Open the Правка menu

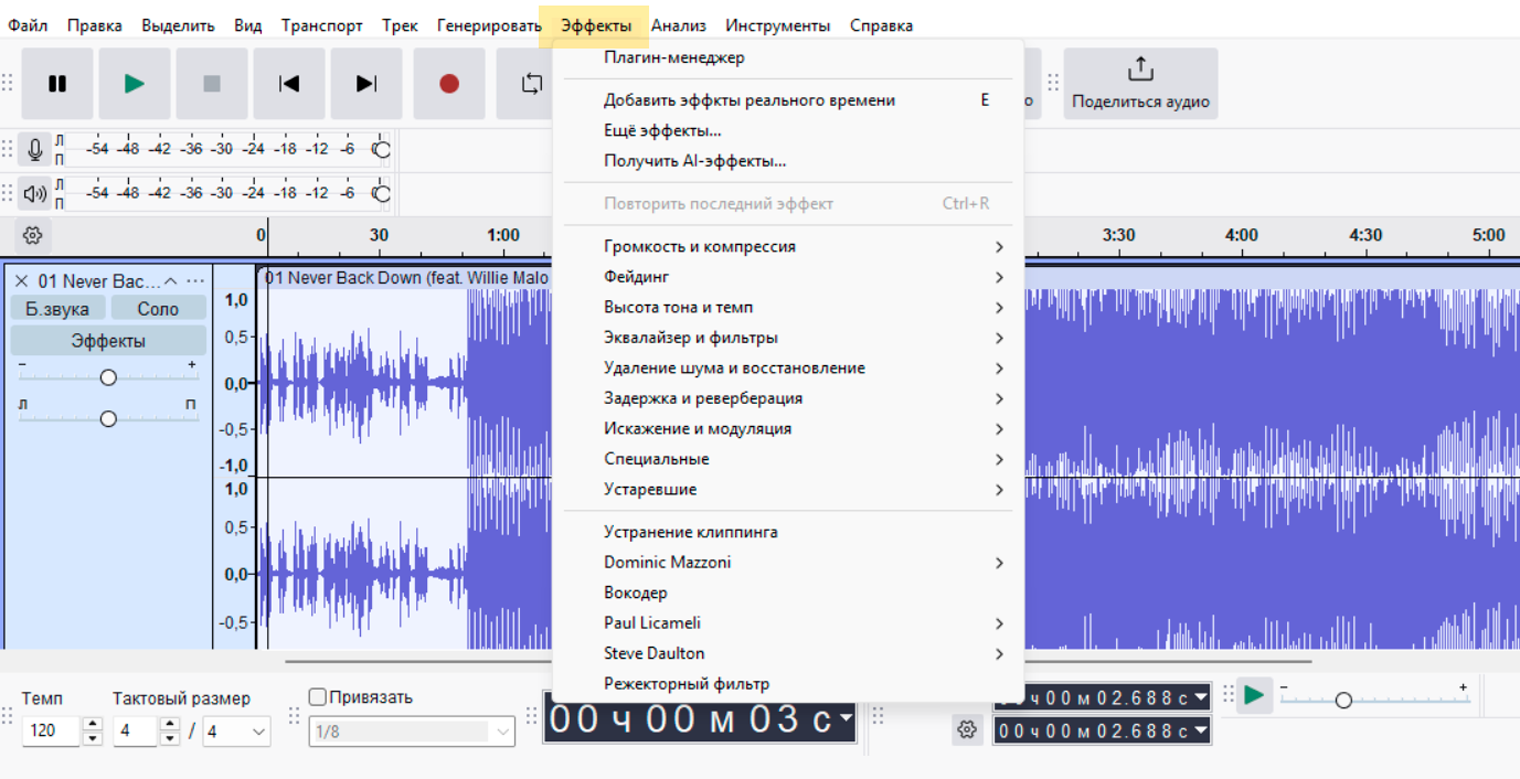95,26
